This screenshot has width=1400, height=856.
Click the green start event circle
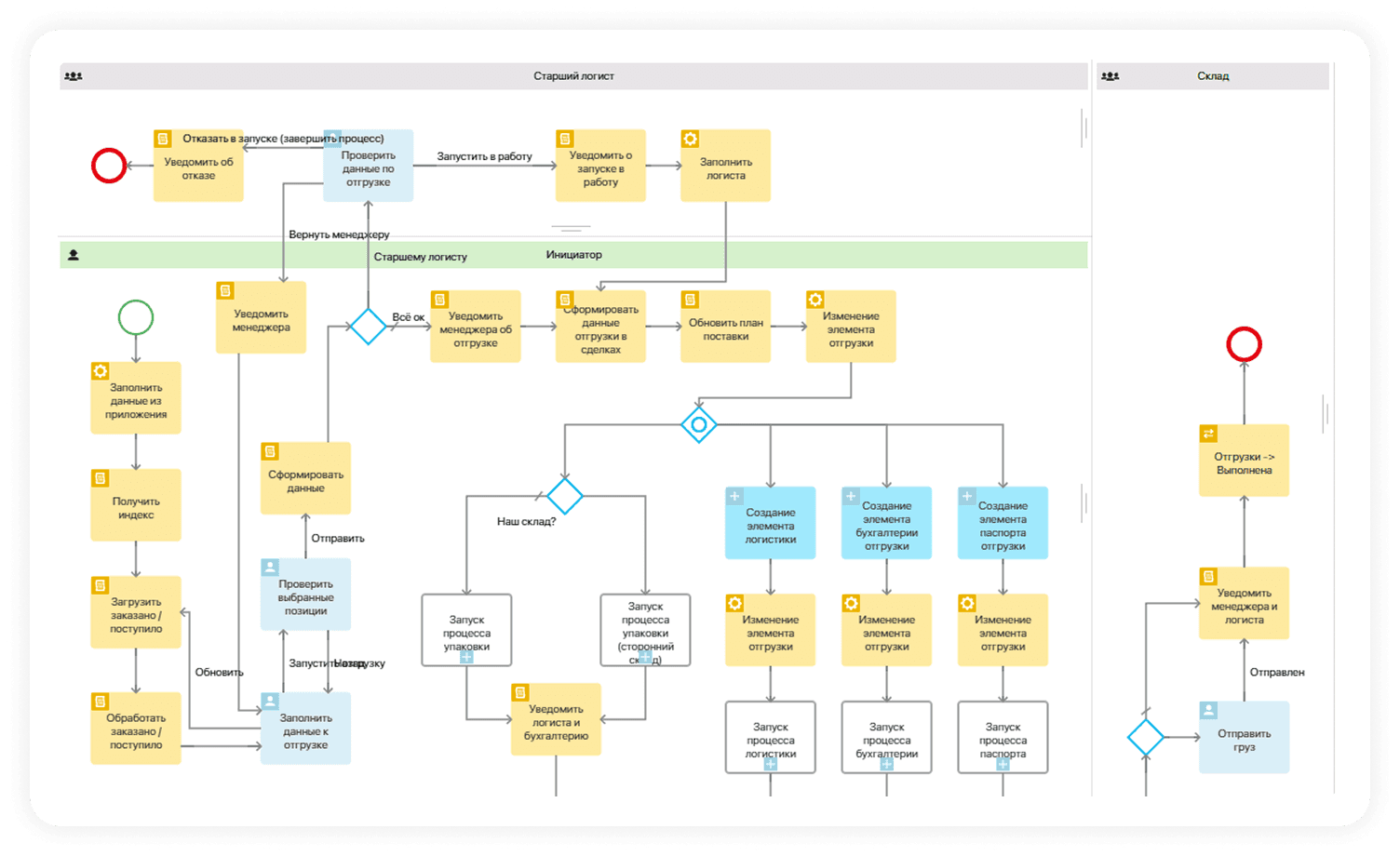click(x=136, y=317)
